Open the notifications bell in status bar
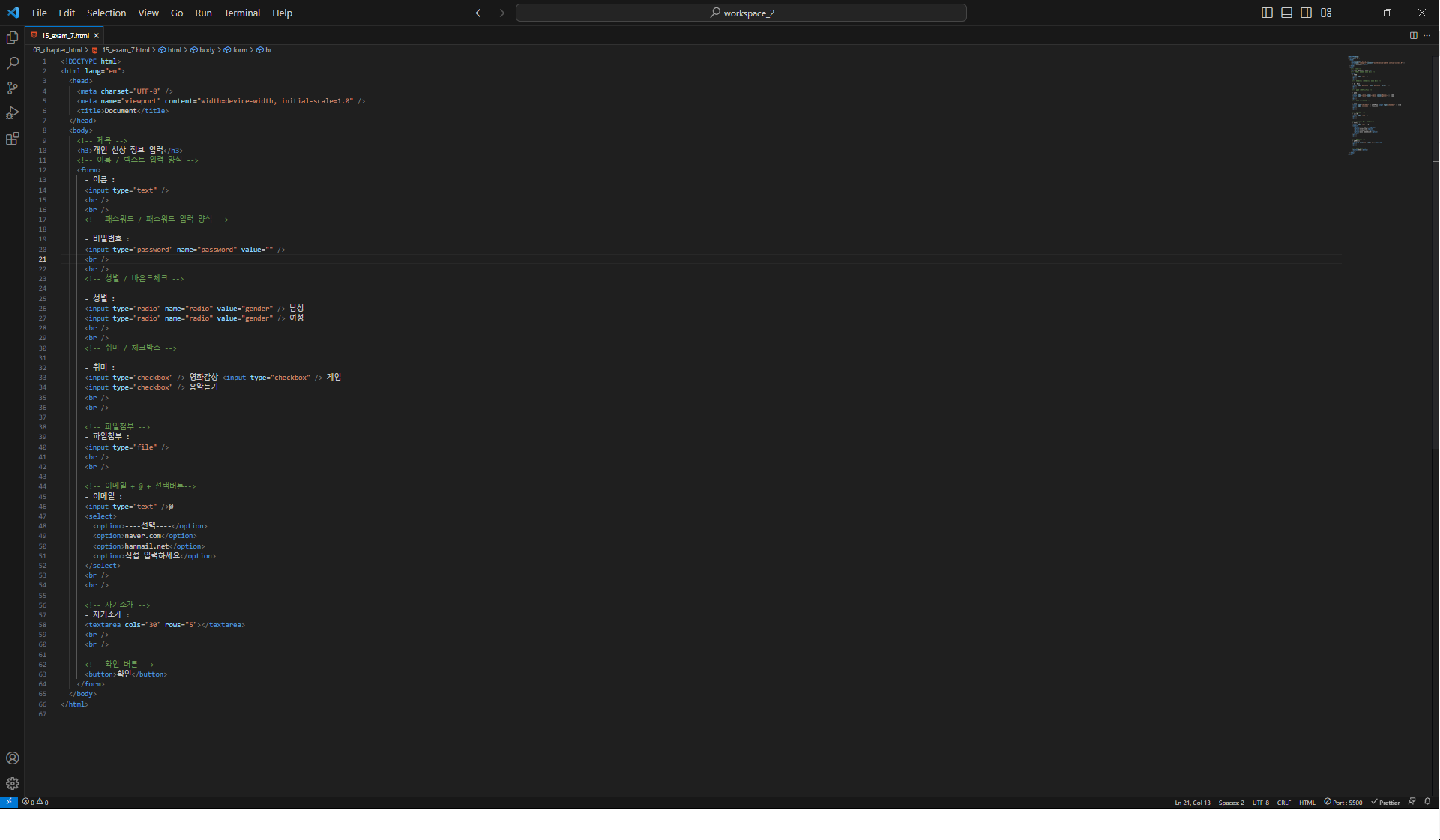 tap(1427, 802)
